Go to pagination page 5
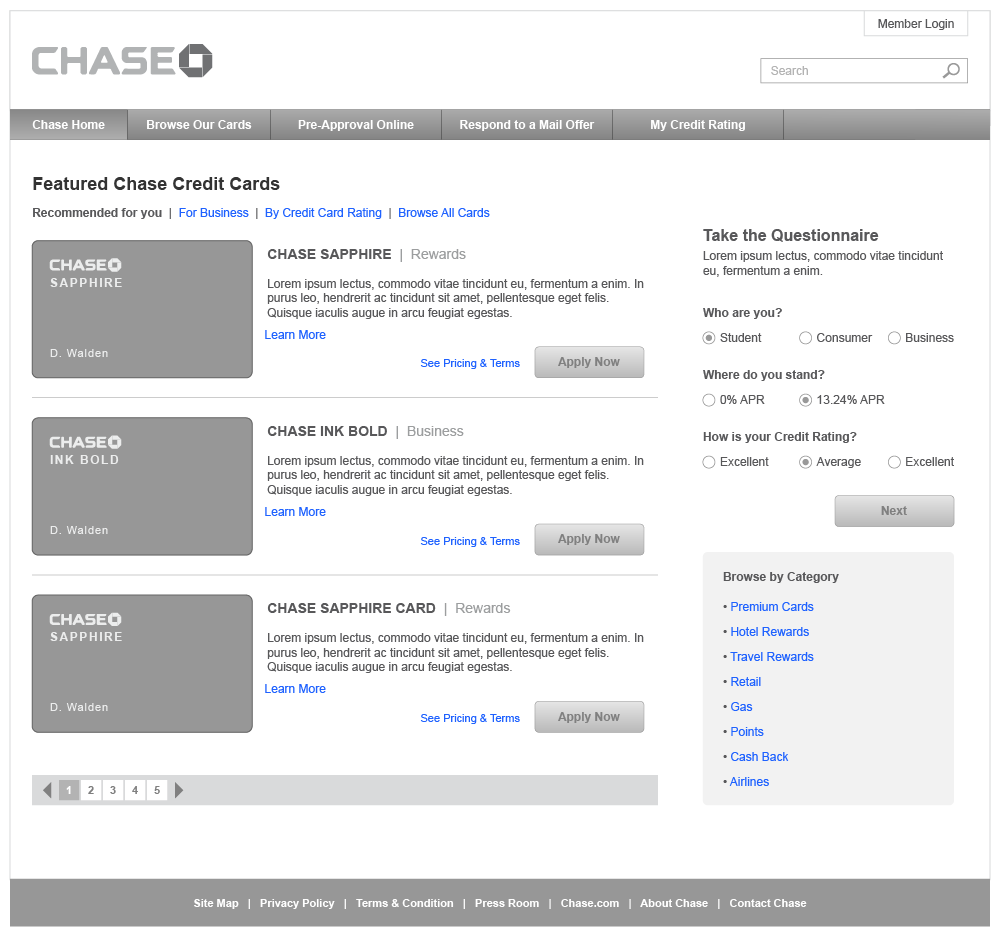The image size is (1000, 936). click(x=157, y=790)
